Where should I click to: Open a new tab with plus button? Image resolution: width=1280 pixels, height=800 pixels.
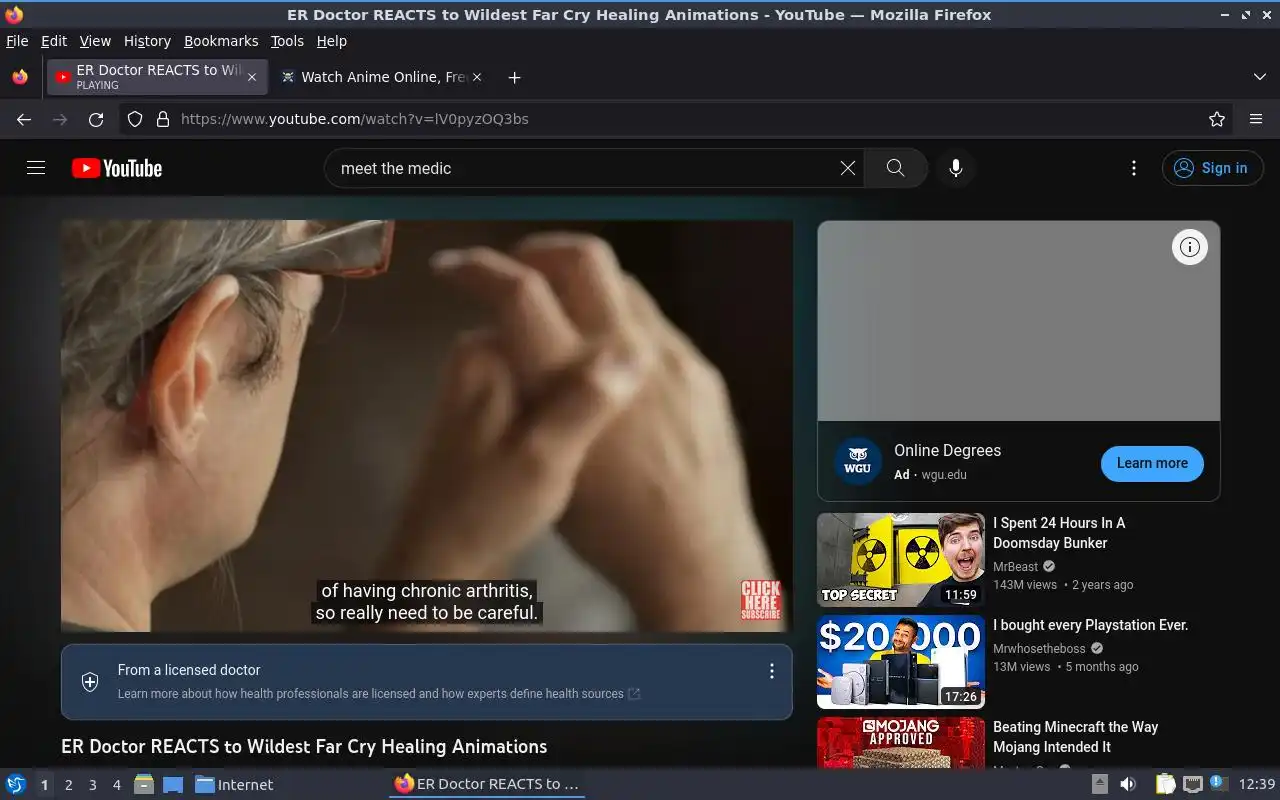[x=514, y=77]
